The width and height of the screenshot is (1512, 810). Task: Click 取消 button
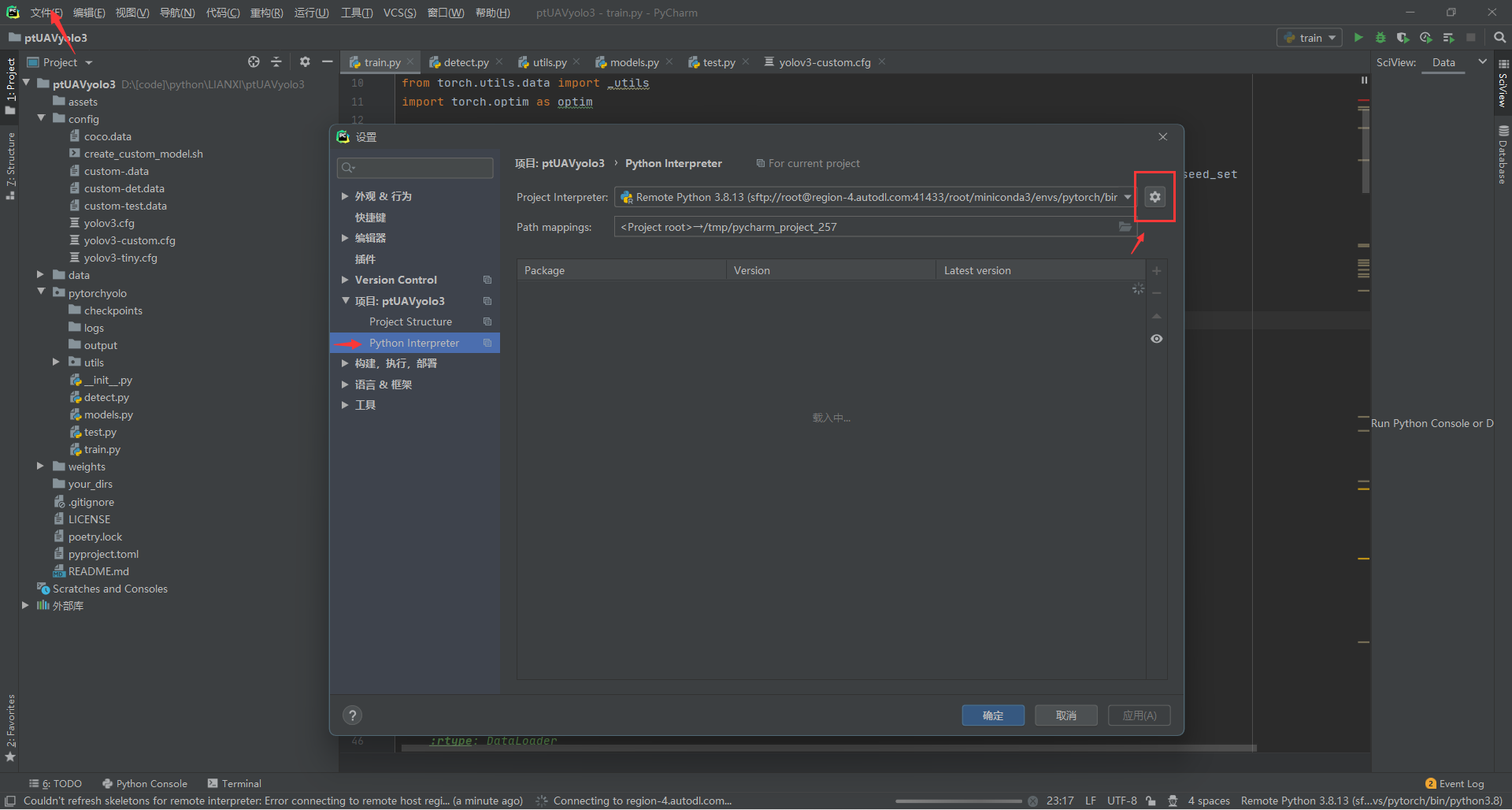pyautogui.click(x=1066, y=715)
